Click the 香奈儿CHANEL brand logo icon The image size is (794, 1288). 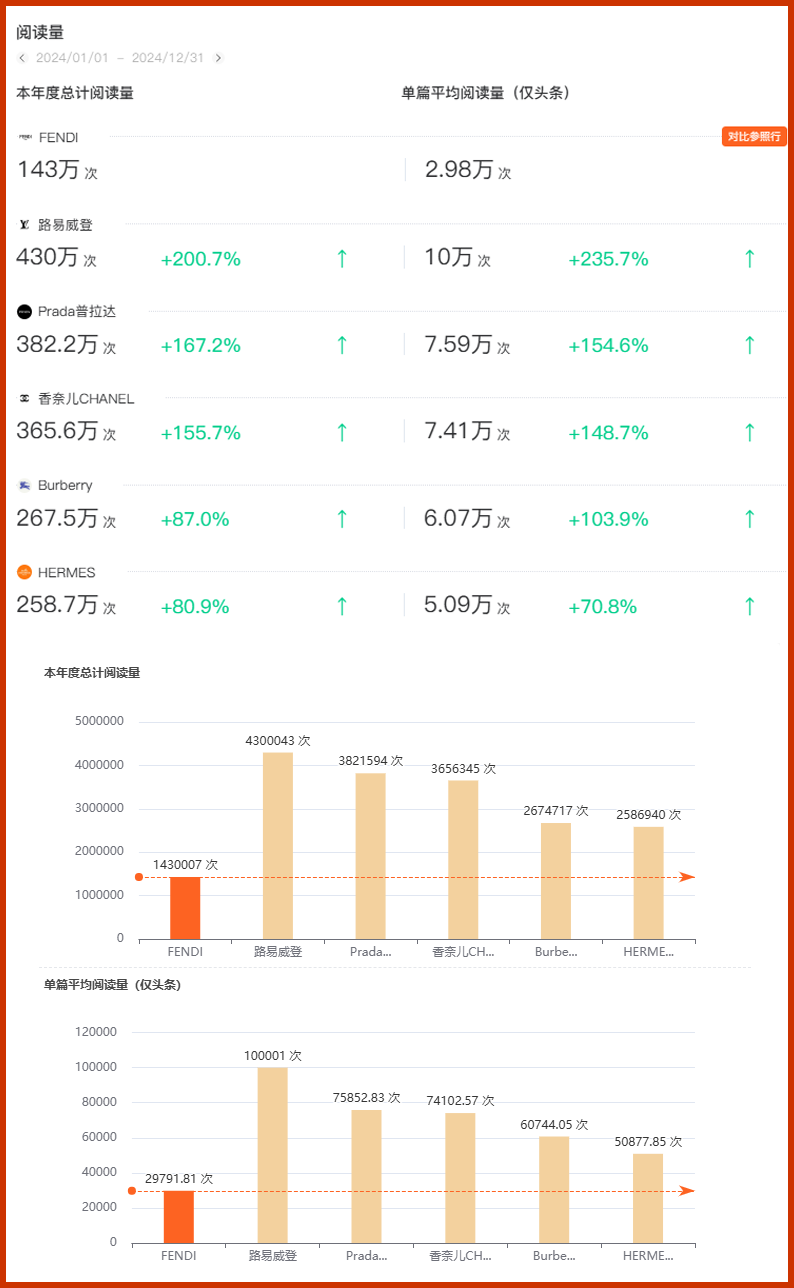25,399
